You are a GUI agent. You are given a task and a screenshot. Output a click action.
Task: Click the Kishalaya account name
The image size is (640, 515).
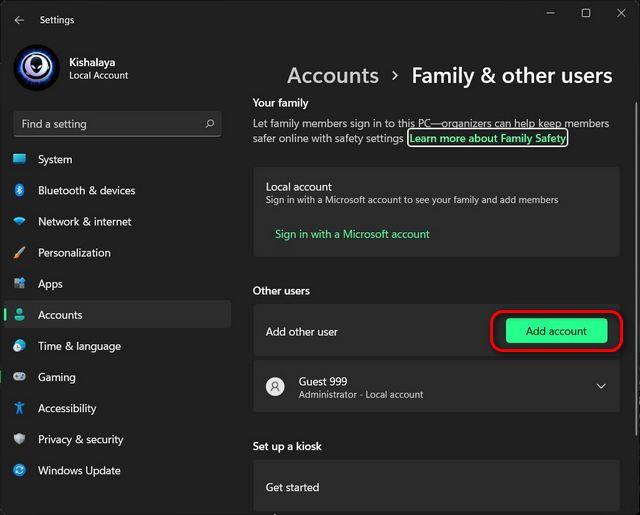coord(92,62)
